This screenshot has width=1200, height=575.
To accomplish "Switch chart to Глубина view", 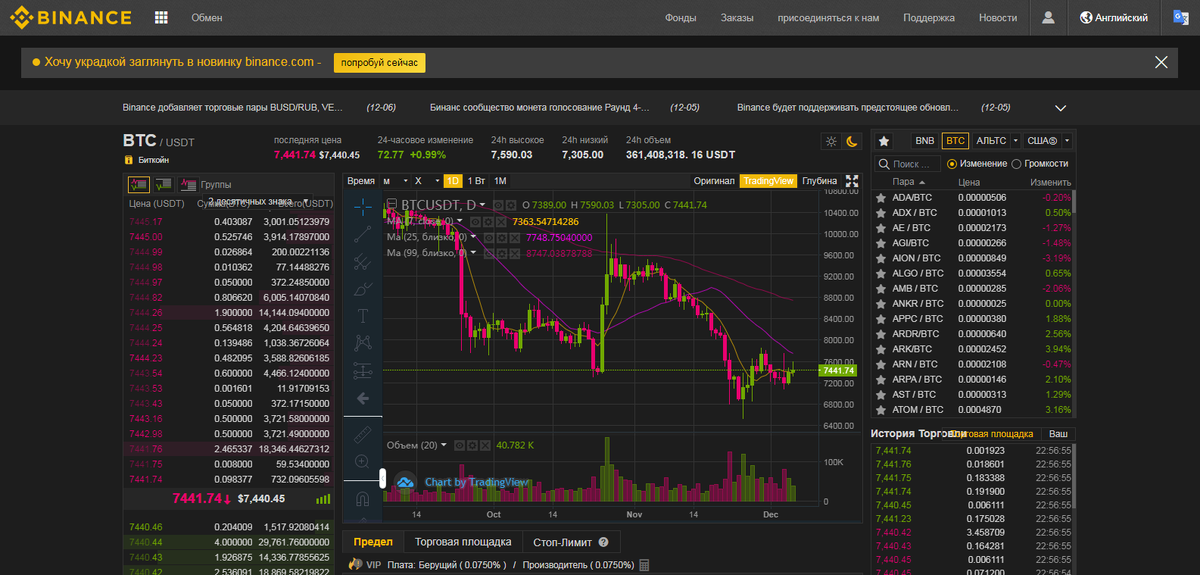I will coord(820,181).
